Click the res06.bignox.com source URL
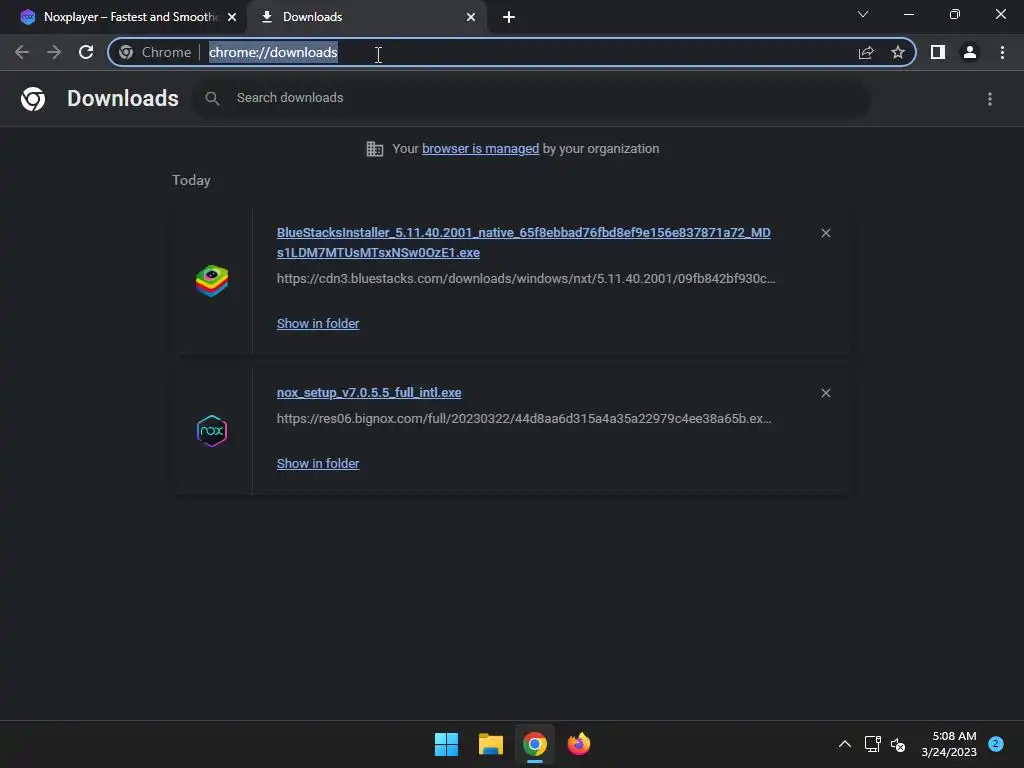 524,419
